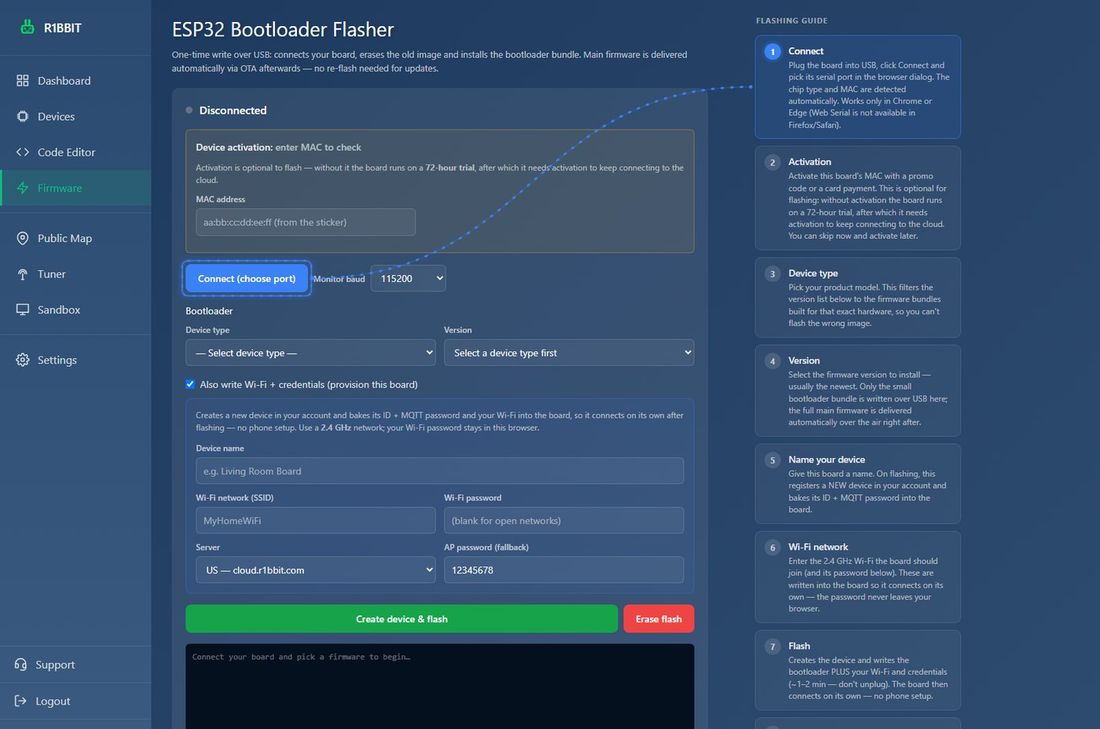
Task: Navigate to Code Editor
Action: [76, 152]
